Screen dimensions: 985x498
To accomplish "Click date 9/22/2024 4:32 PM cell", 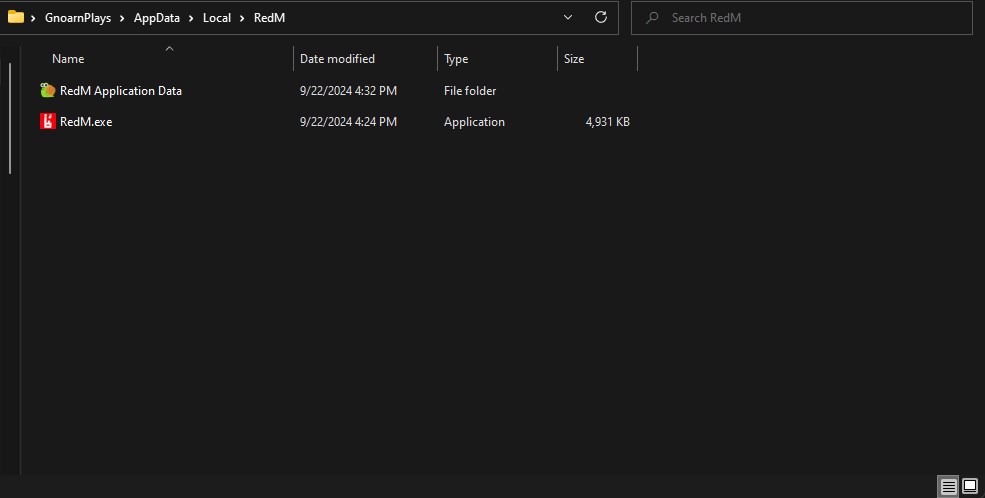I will (x=348, y=90).
